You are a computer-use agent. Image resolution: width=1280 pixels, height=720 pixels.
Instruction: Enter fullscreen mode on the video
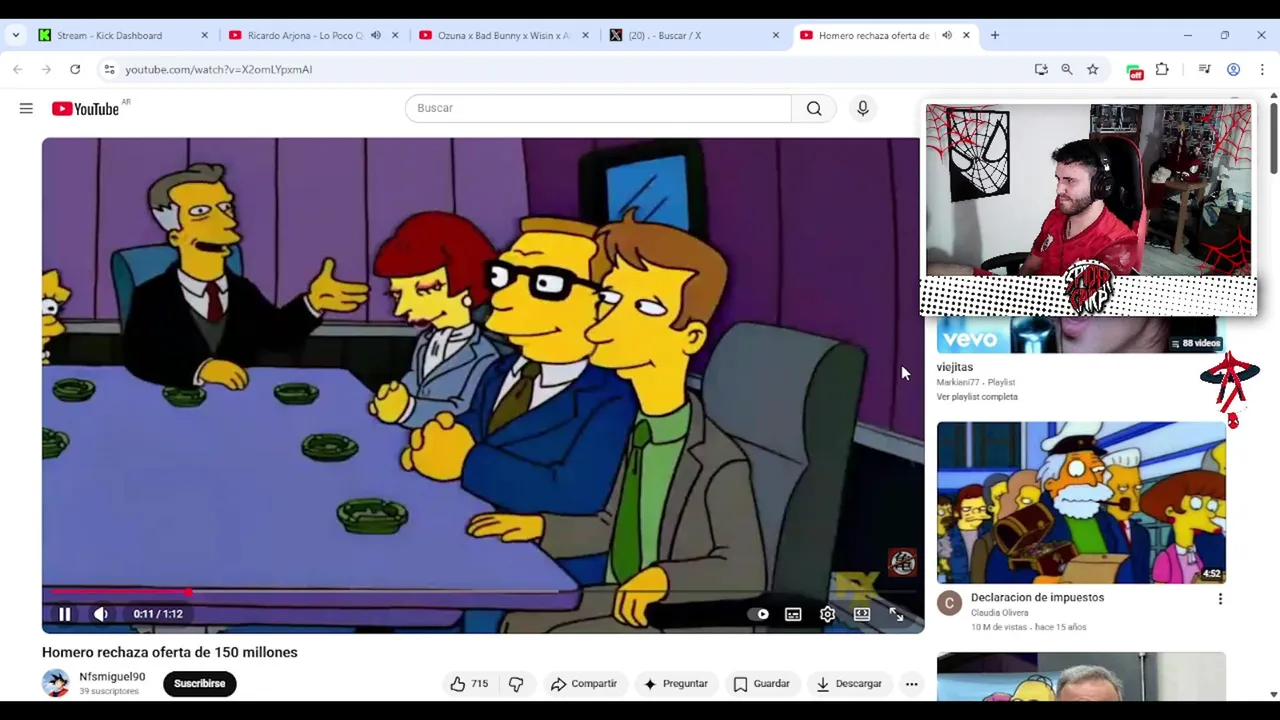(x=896, y=614)
